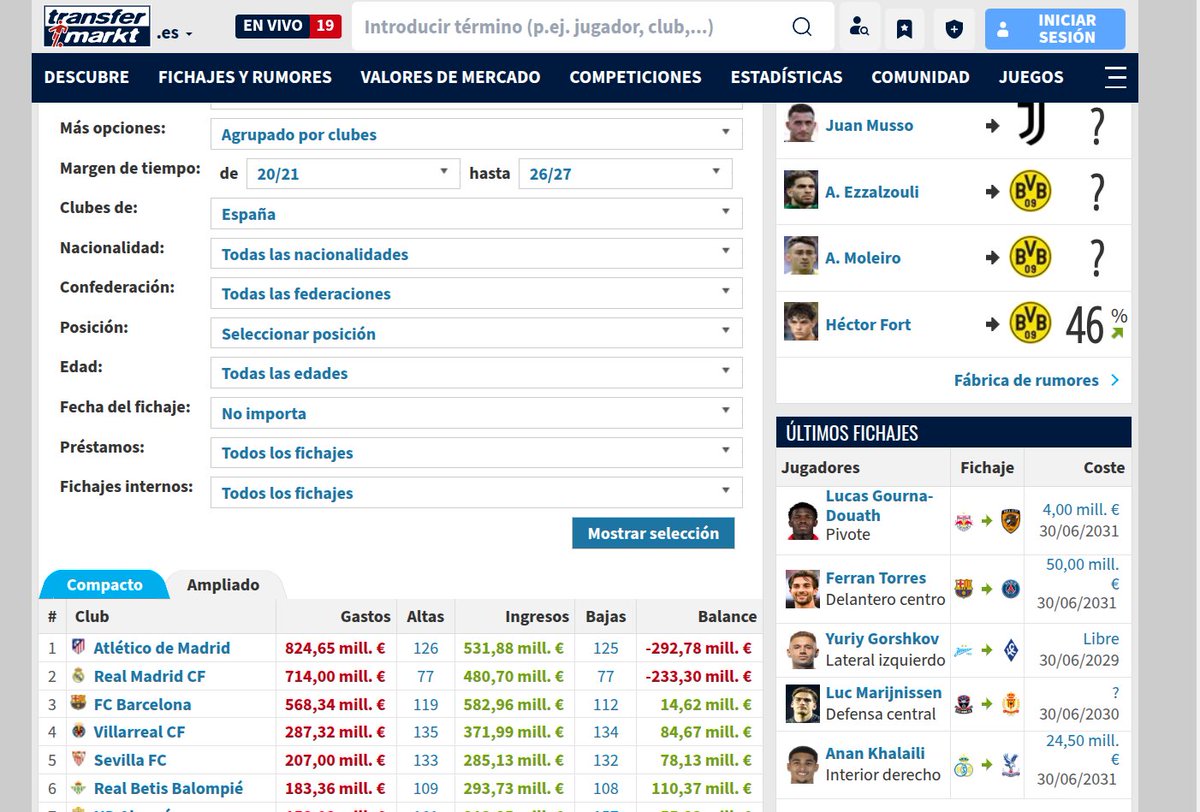The width and height of the screenshot is (1200, 812).
Task: Open Atlético de Madrid club link
Action: (x=162, y=647)
